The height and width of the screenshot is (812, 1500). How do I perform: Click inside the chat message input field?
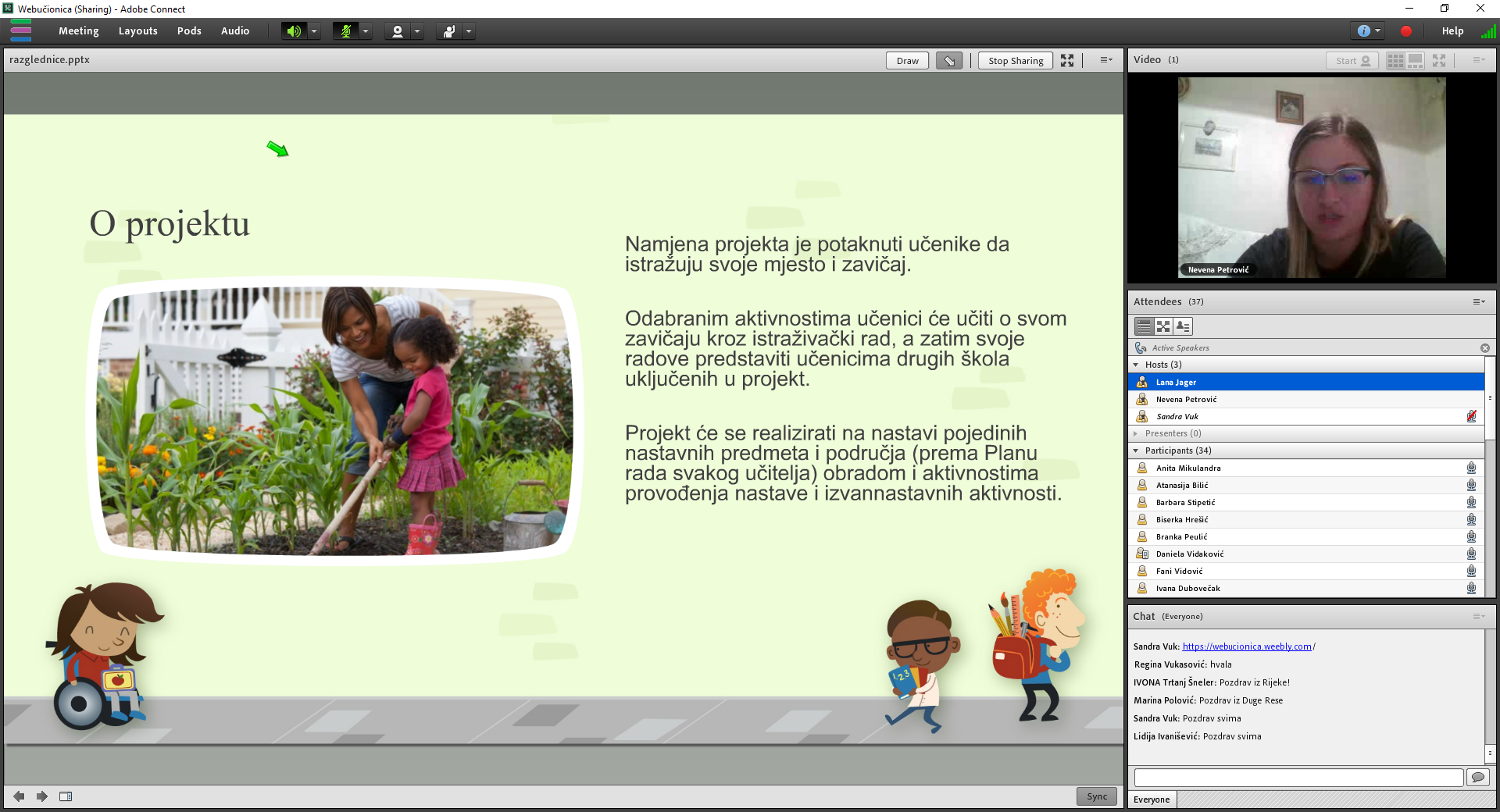(1298, 778)
